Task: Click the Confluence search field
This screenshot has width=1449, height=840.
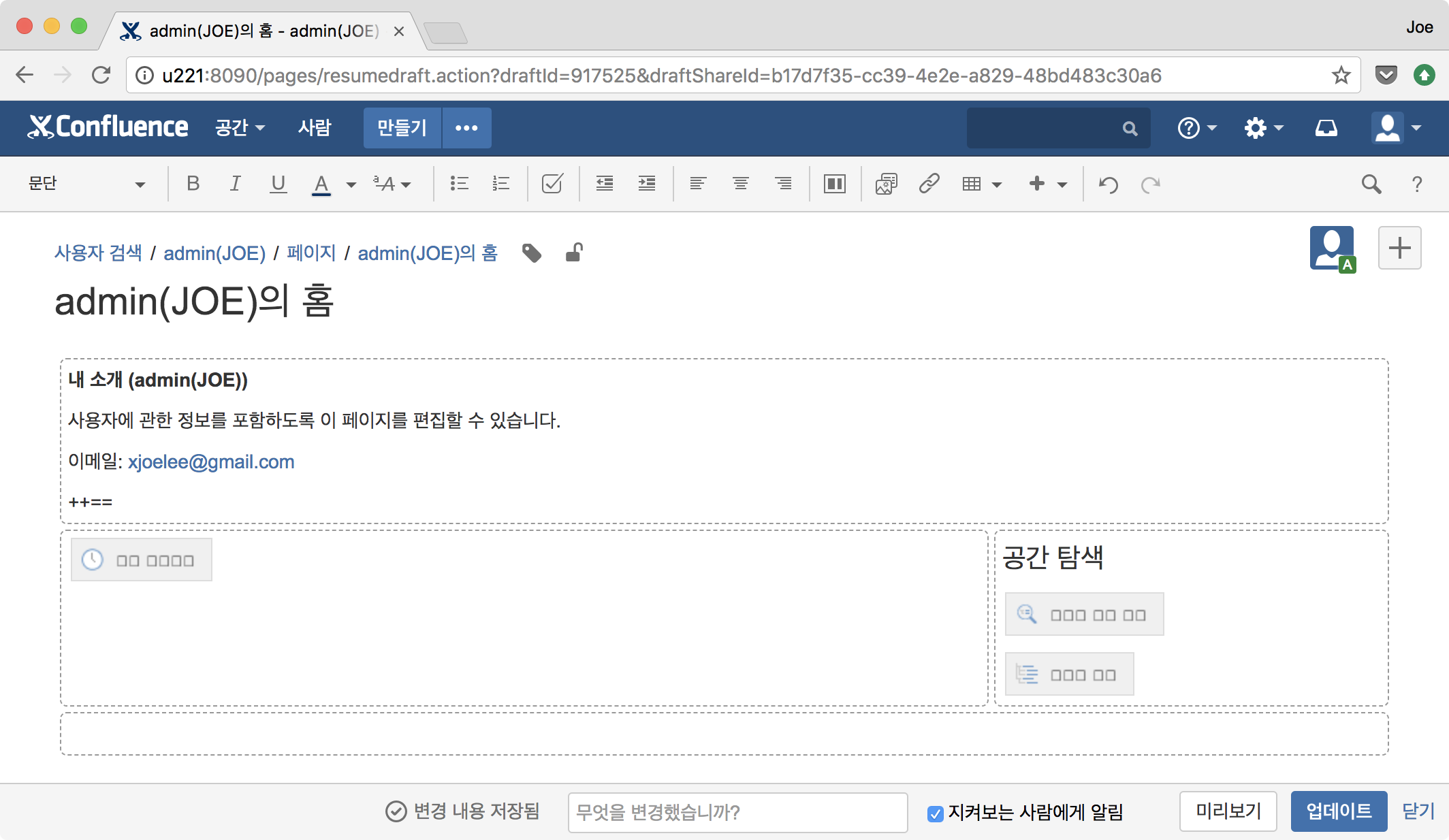Action: [x=1058, y=128]
